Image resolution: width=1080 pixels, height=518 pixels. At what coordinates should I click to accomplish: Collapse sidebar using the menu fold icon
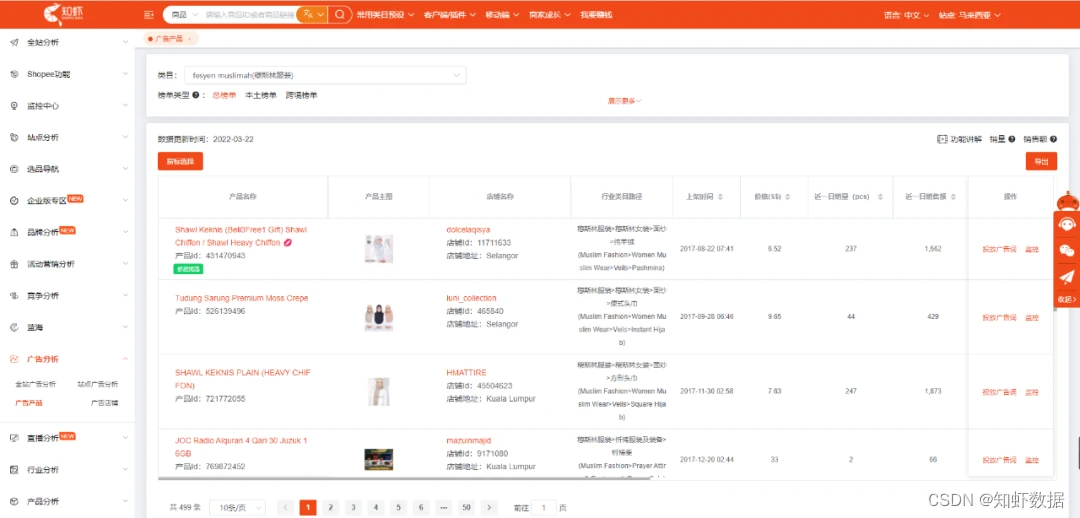149,15
